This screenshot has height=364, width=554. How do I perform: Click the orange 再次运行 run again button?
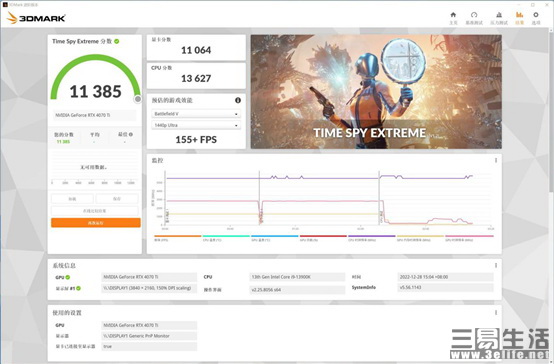96,223
